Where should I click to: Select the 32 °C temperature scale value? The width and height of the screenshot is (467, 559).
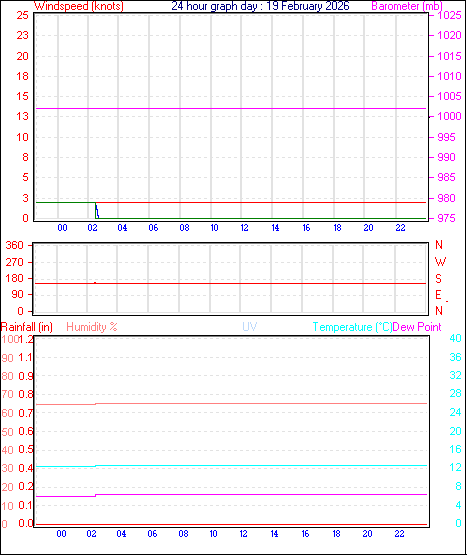tap(455, 375)
